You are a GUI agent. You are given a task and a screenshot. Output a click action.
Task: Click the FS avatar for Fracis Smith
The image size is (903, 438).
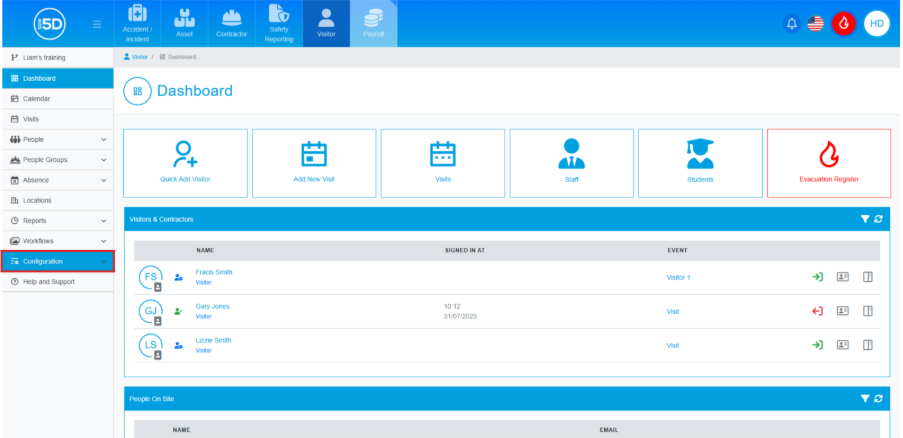click(151, 277)
